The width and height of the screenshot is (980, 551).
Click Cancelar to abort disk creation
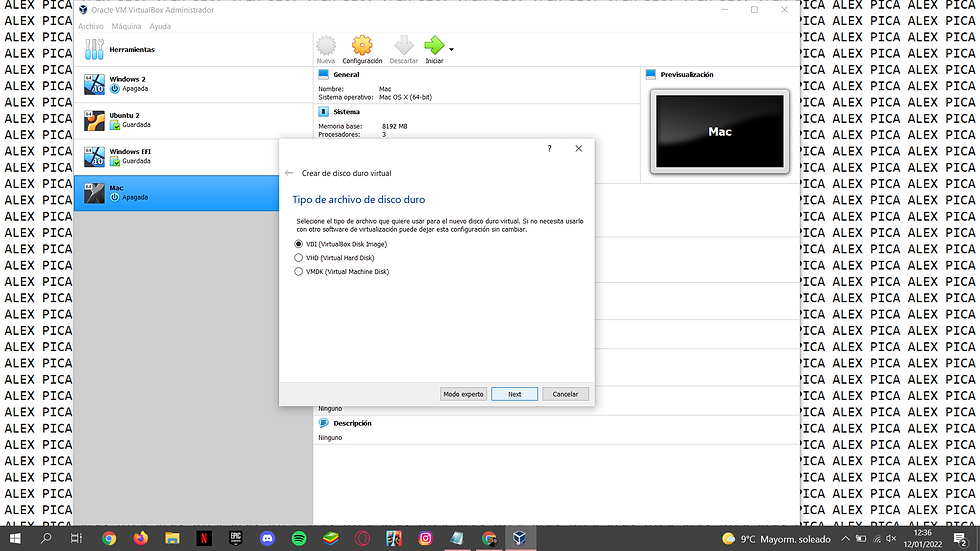coord(565,394)
